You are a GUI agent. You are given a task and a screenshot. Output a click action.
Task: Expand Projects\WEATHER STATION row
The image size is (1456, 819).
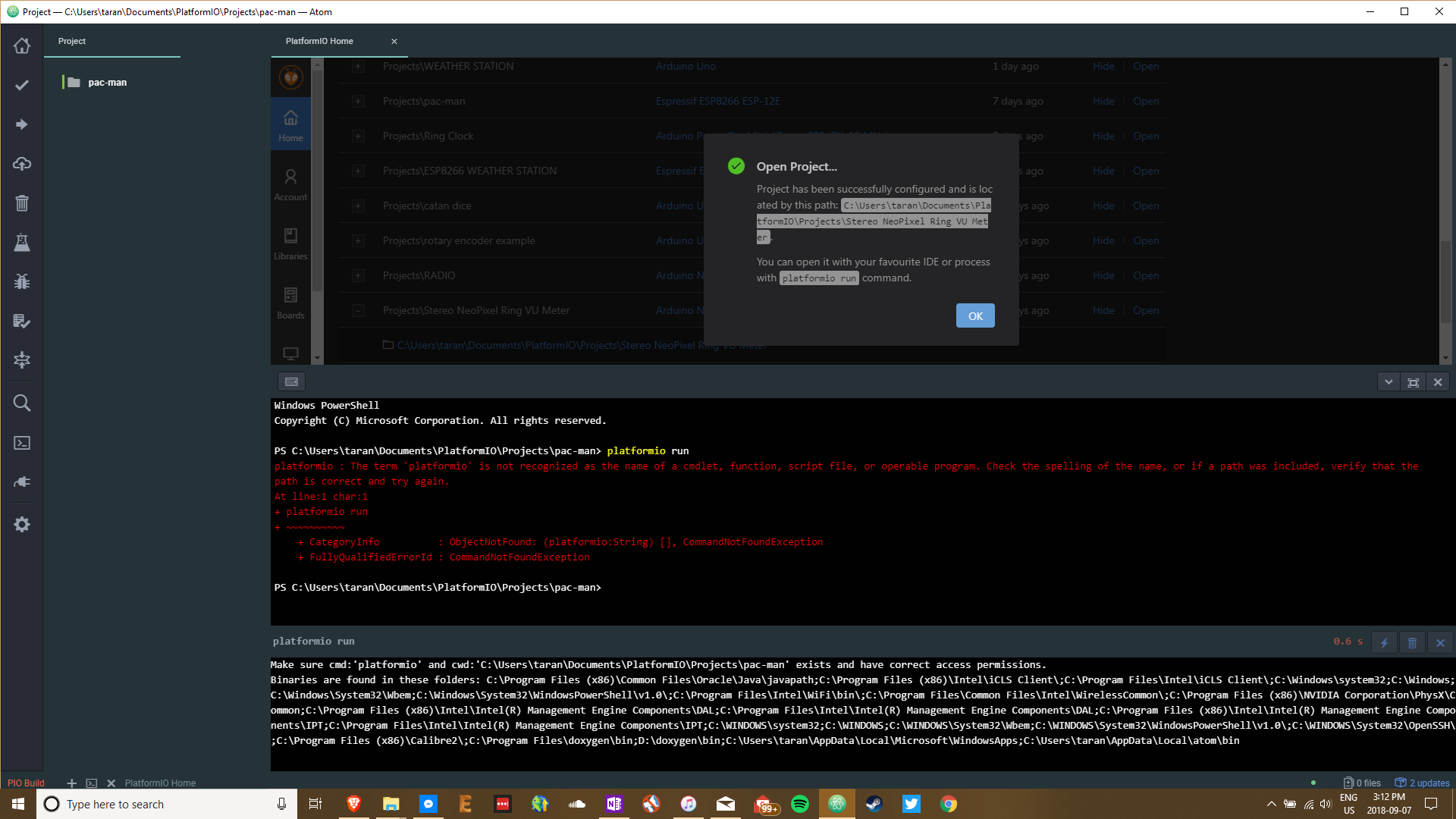358,67
